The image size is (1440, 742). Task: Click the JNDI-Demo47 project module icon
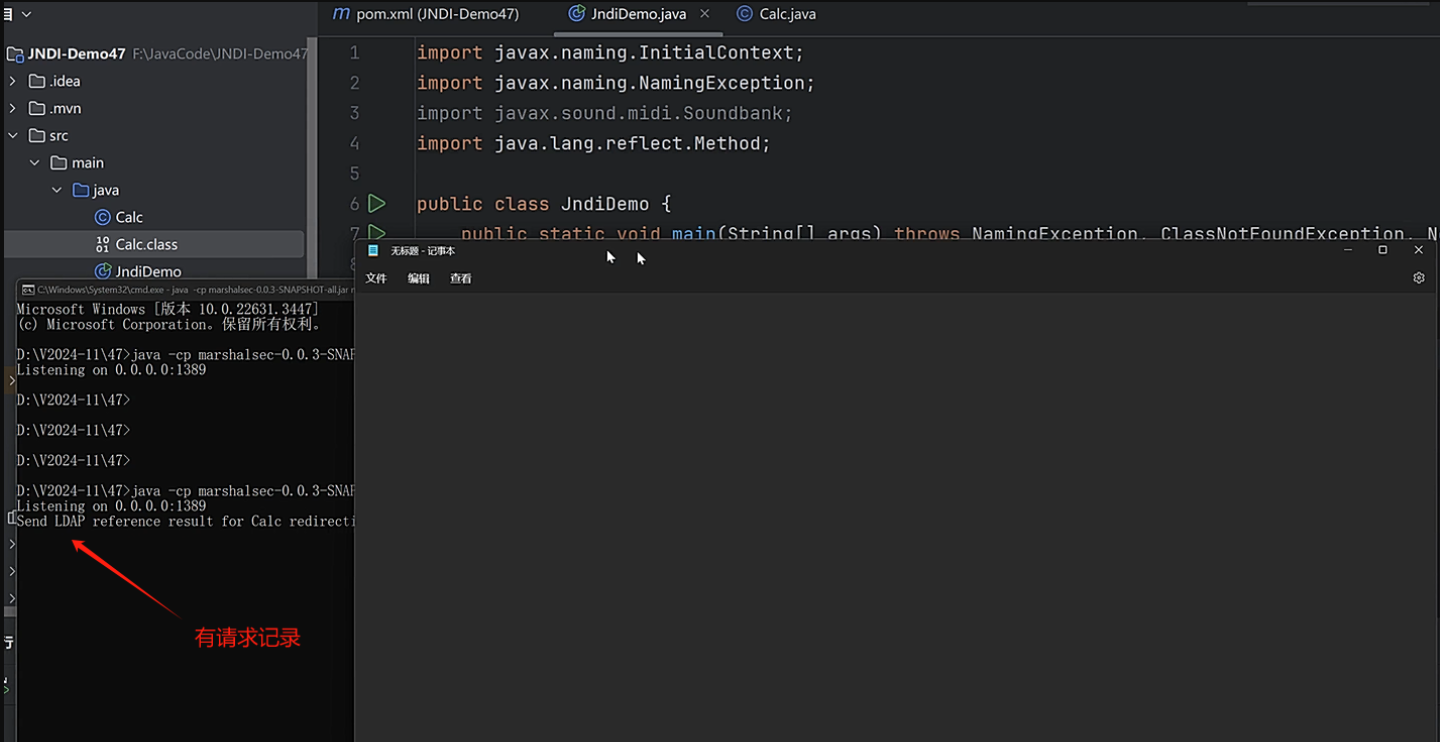(x=15, y=54)
